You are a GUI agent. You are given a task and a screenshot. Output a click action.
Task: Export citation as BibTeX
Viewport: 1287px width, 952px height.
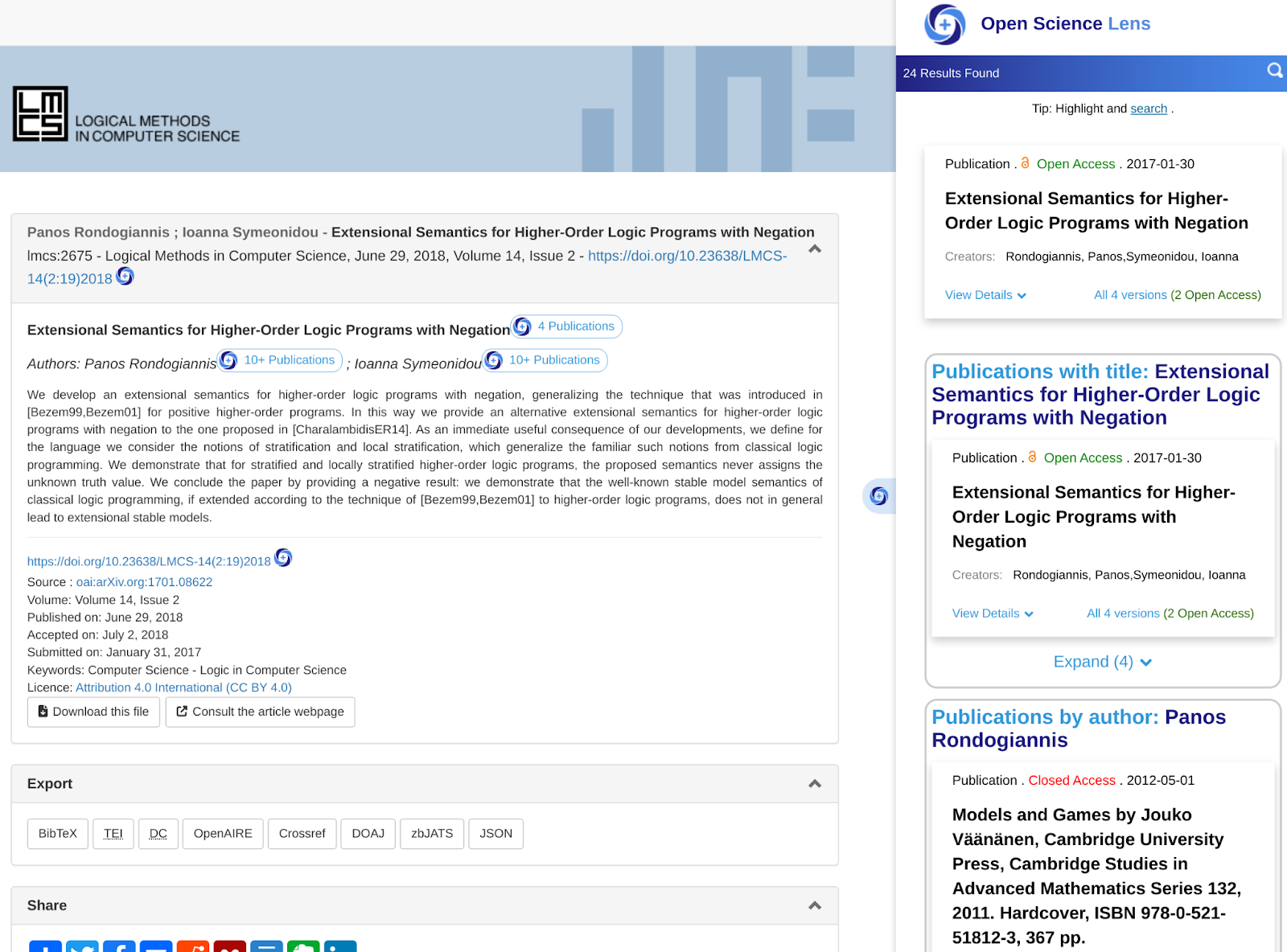click(x=58, y=834)
